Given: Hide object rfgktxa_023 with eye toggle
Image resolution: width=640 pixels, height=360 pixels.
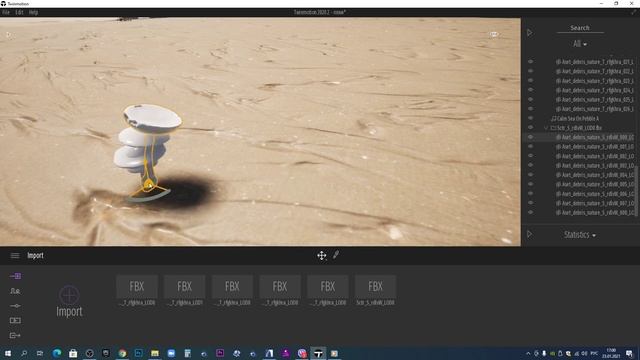Looking at the screenshot, I should tap(530, 80).
